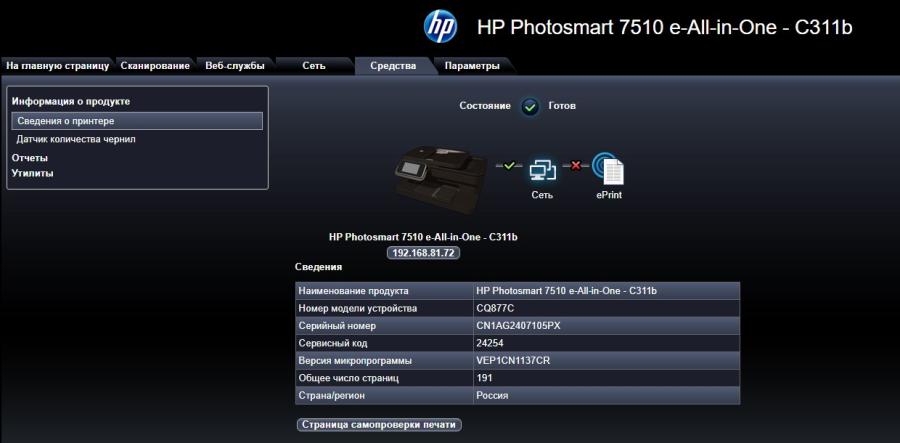Click the Серийный номер cell
The image size is (900, 443).
384,326
